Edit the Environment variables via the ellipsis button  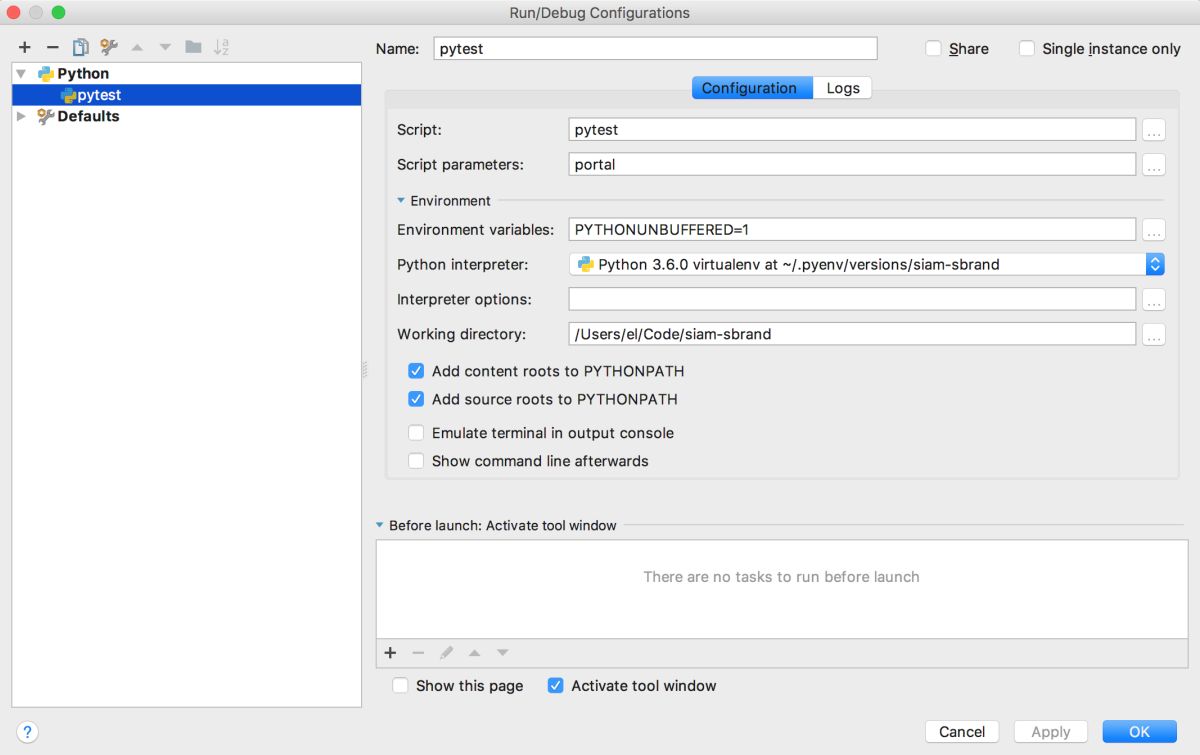[1154, 230]
